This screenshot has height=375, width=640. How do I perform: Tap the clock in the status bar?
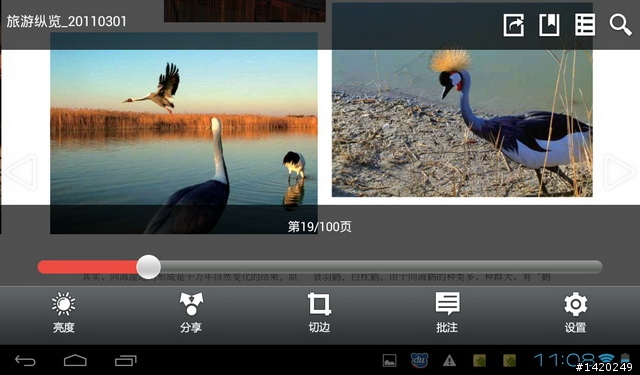564,360
